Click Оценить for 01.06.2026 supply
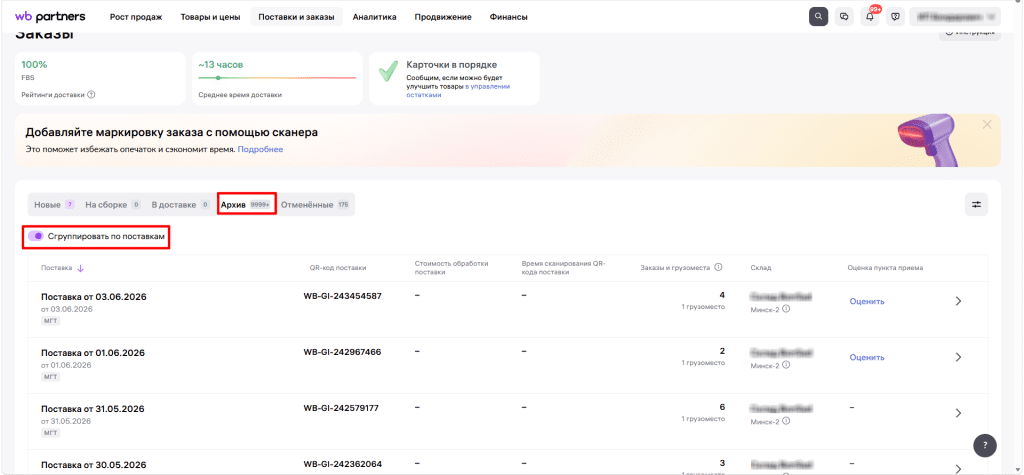 tap(867, 357)
